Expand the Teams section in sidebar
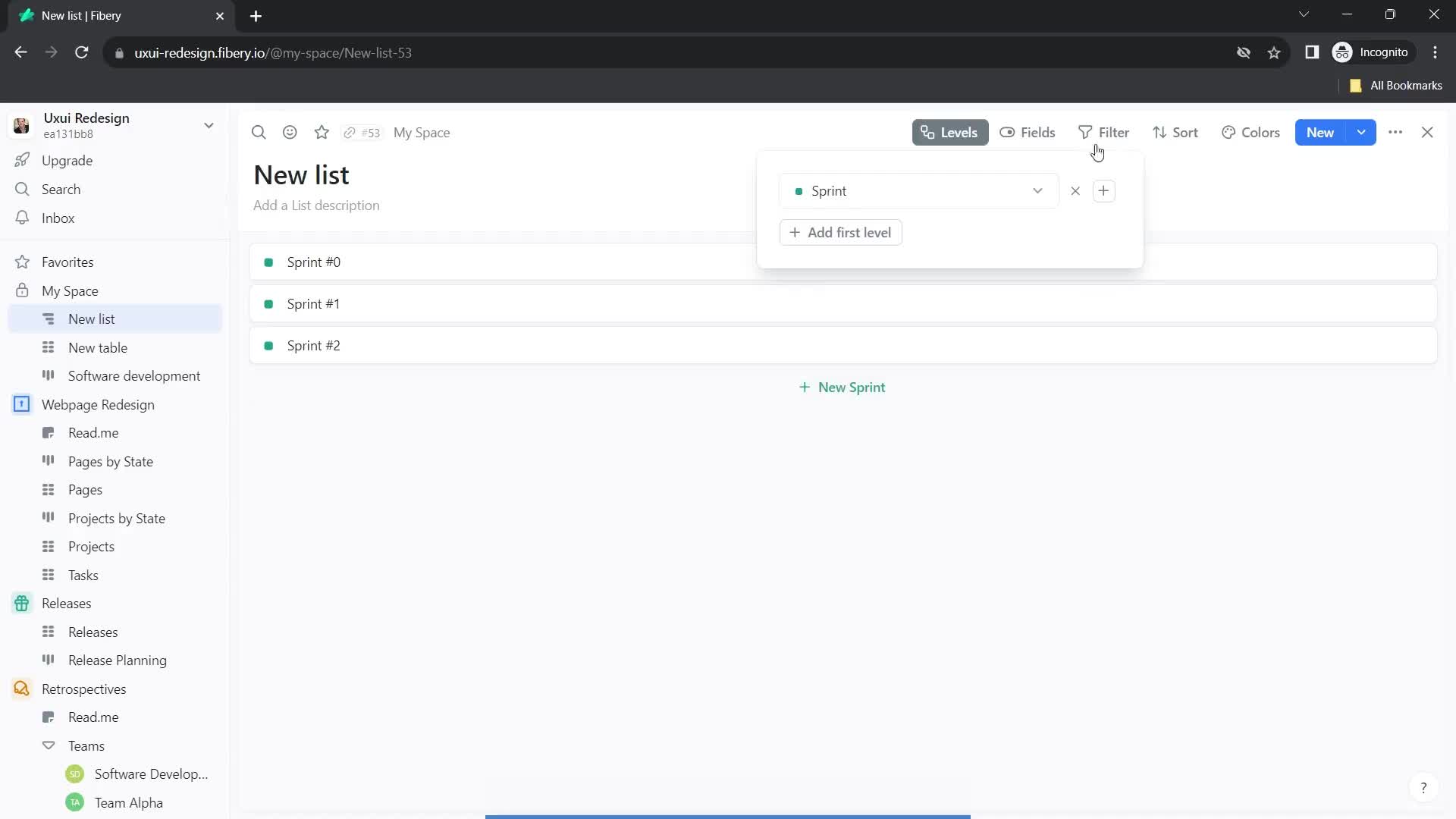Image resolution: width=1456 pixels, height=819 pixels. pos(48,746)
